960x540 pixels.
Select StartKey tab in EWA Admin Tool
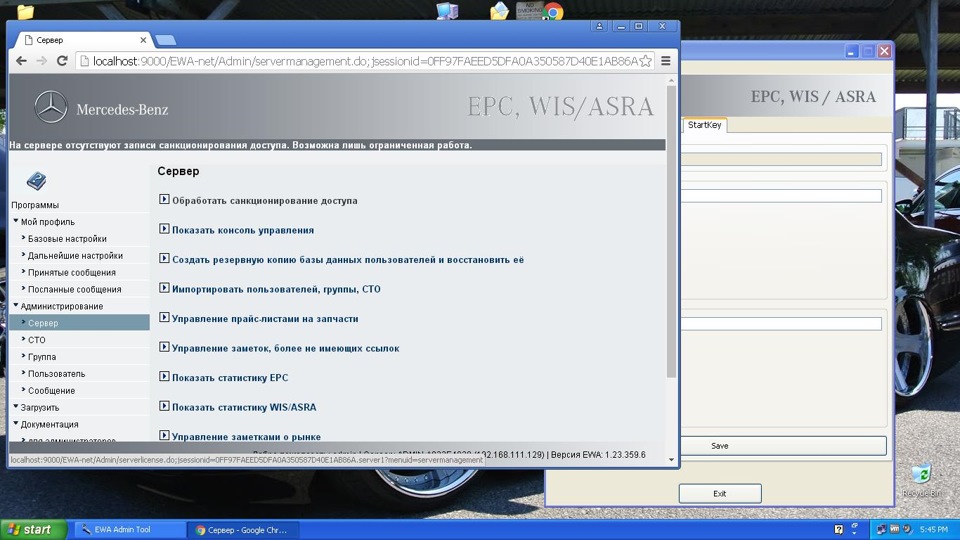click(704, 125)
